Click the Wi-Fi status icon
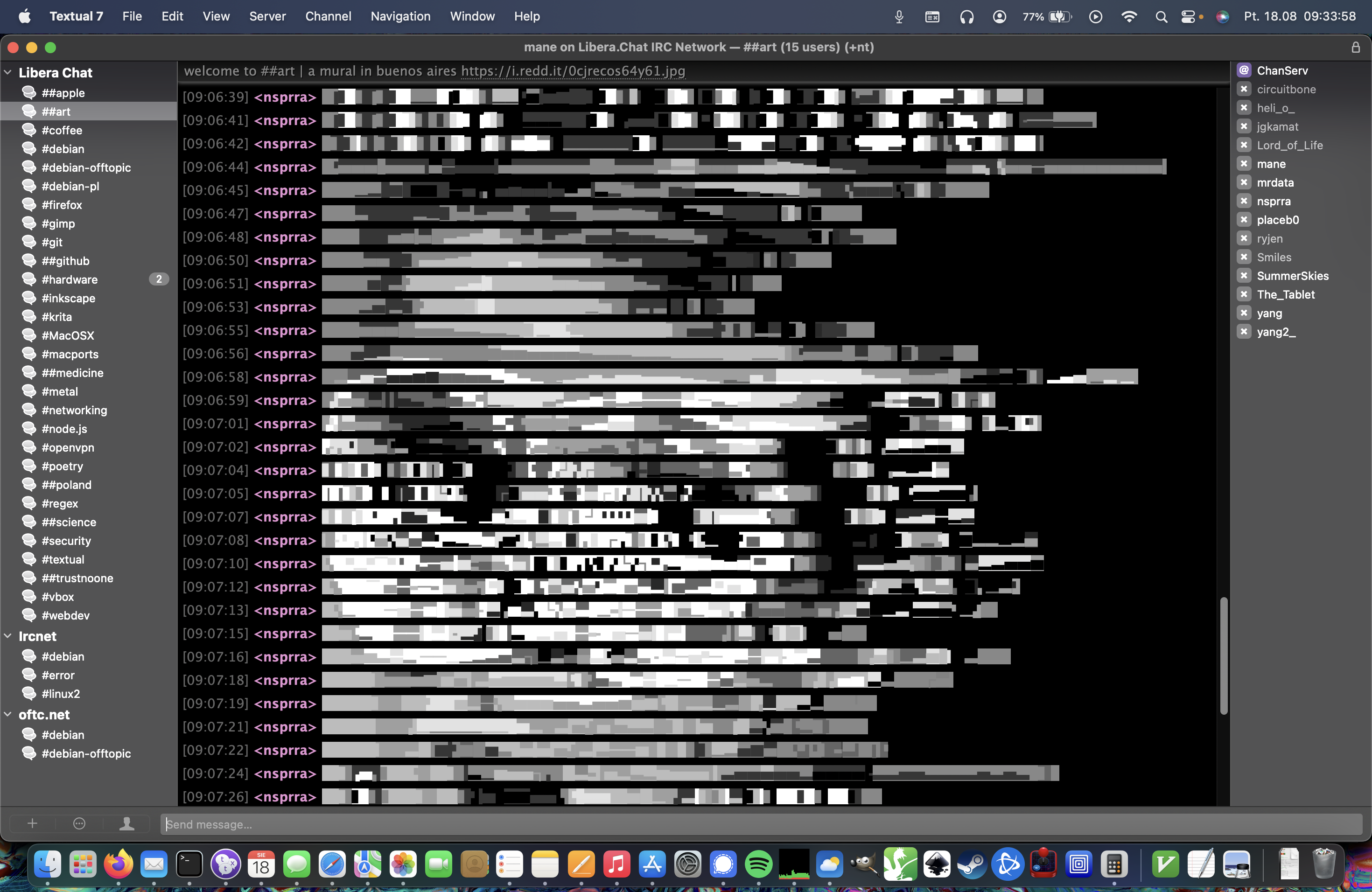 coord(1129,17)
